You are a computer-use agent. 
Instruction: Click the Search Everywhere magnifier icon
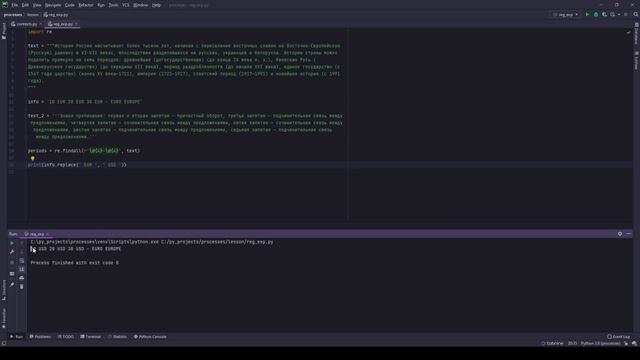click(636, 15)
